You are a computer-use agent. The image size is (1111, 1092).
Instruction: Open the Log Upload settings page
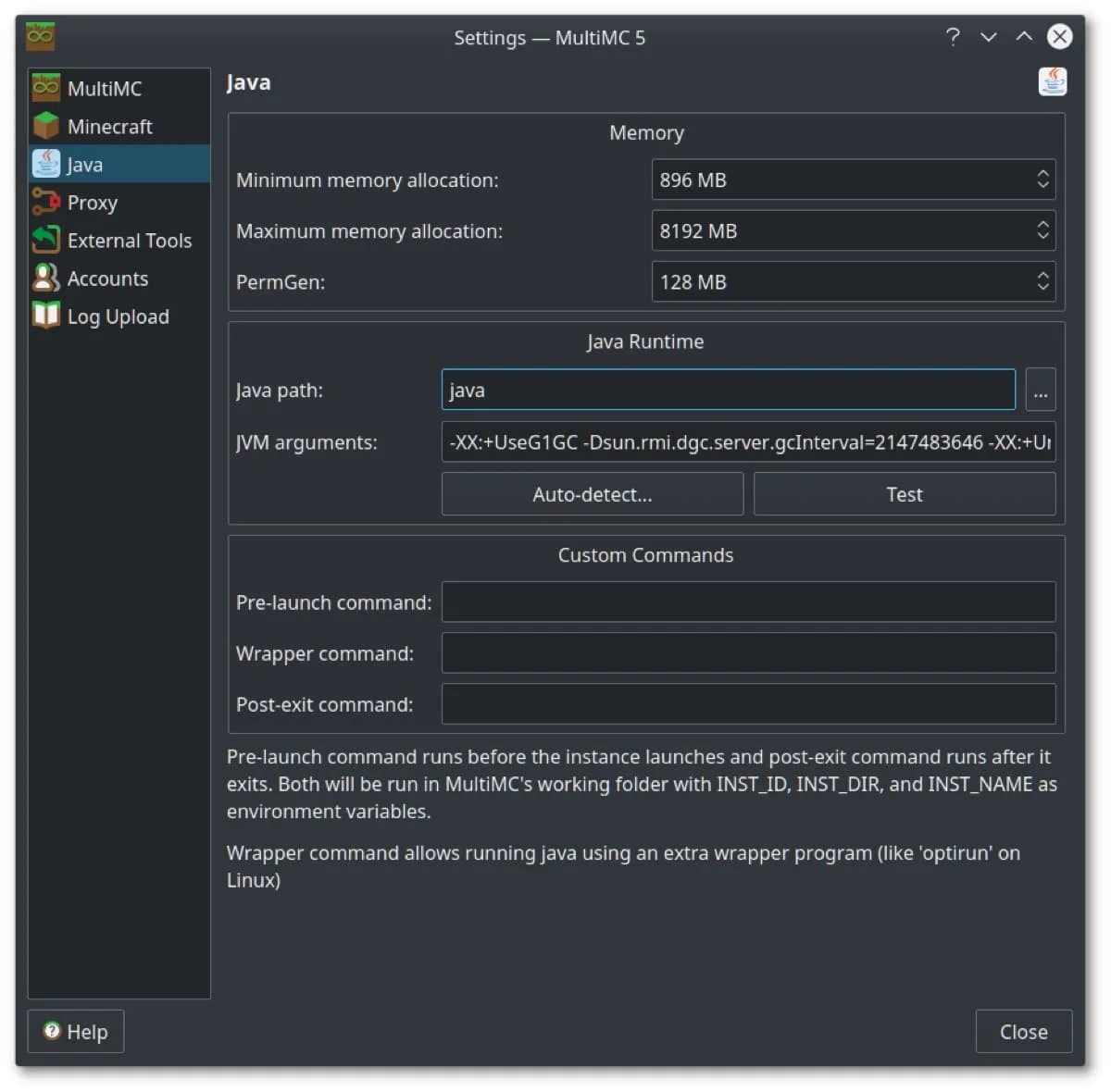[119, 316]
